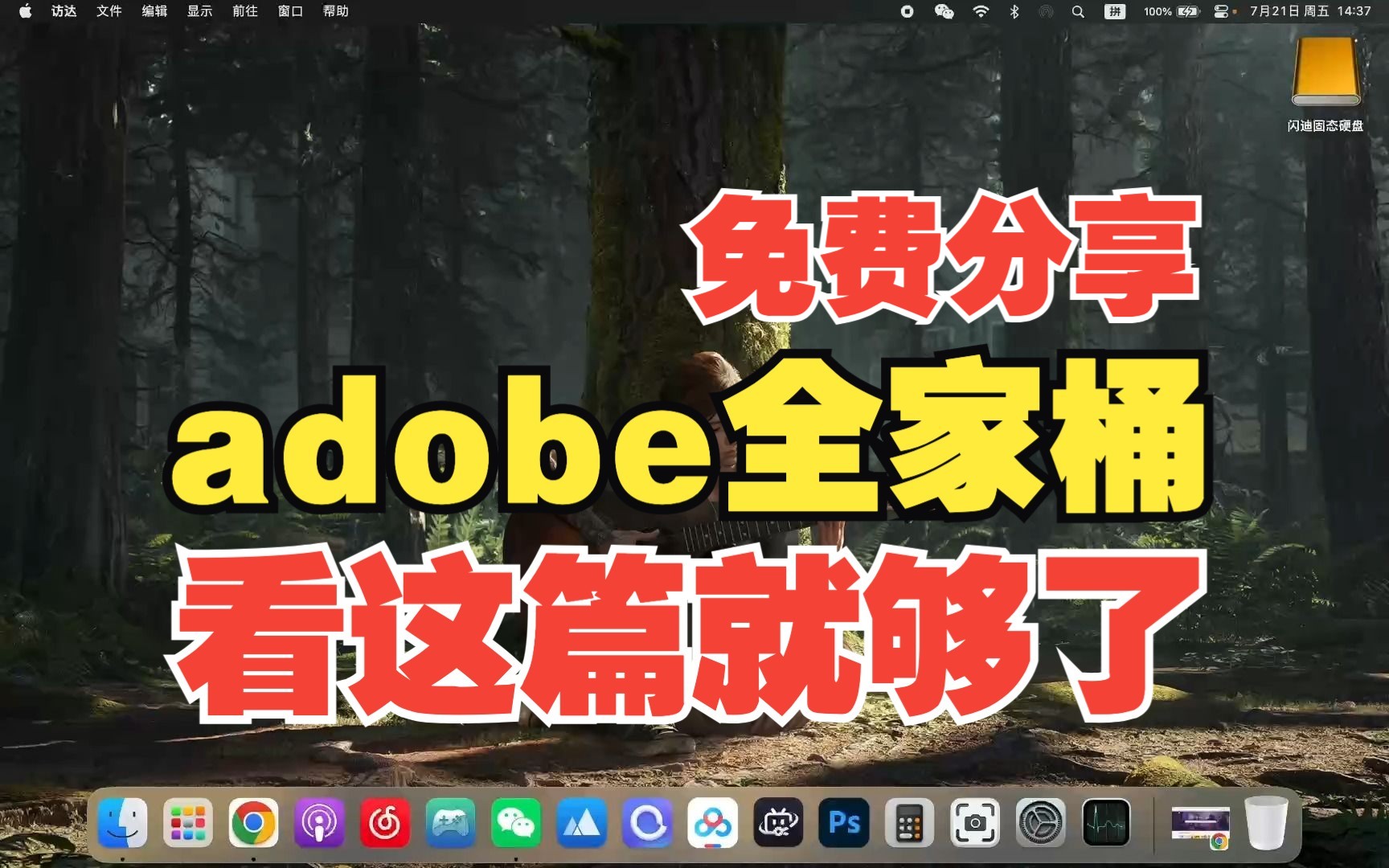Viewport: 1389px width, 868px height.
Task: Open the green game controller app
Action: point(450,823)
